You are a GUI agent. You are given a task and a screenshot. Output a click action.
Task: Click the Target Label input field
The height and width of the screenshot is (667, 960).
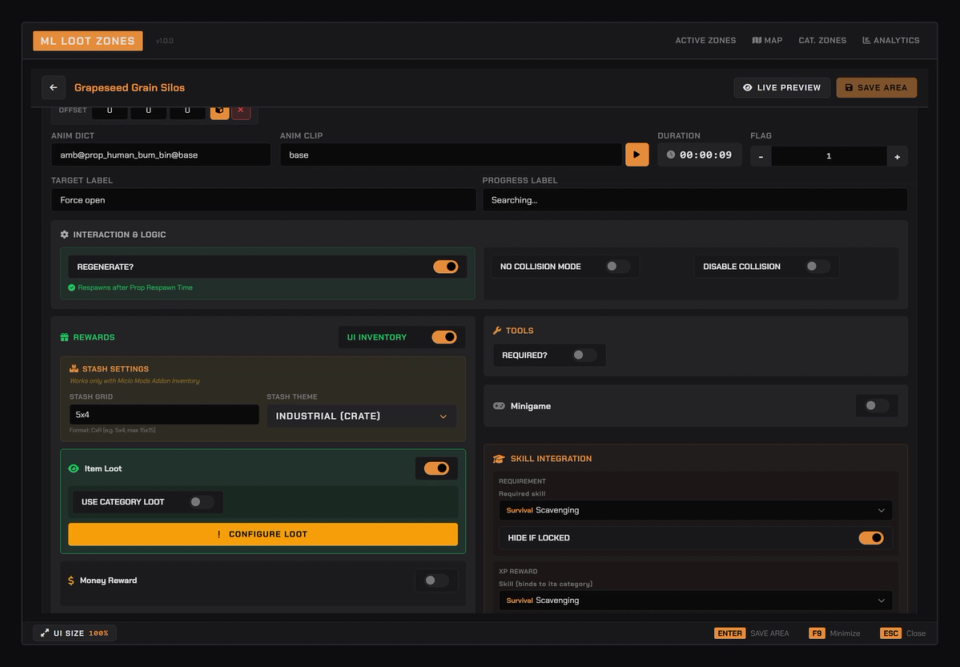pos(263,200)
